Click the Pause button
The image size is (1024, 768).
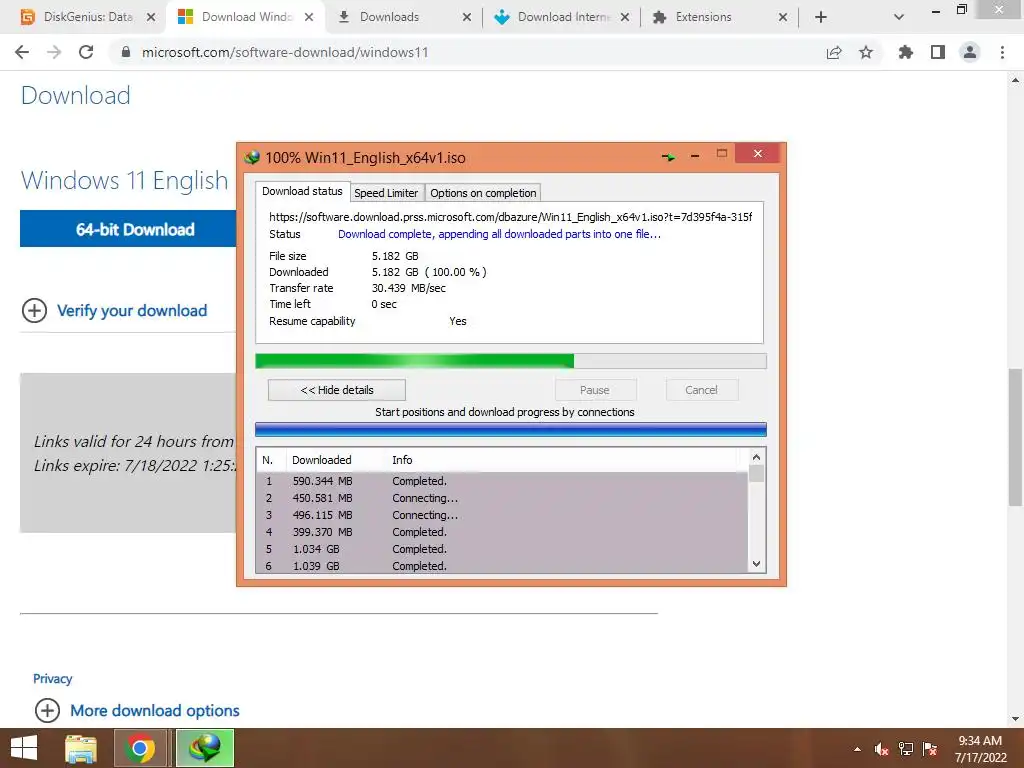595,390
